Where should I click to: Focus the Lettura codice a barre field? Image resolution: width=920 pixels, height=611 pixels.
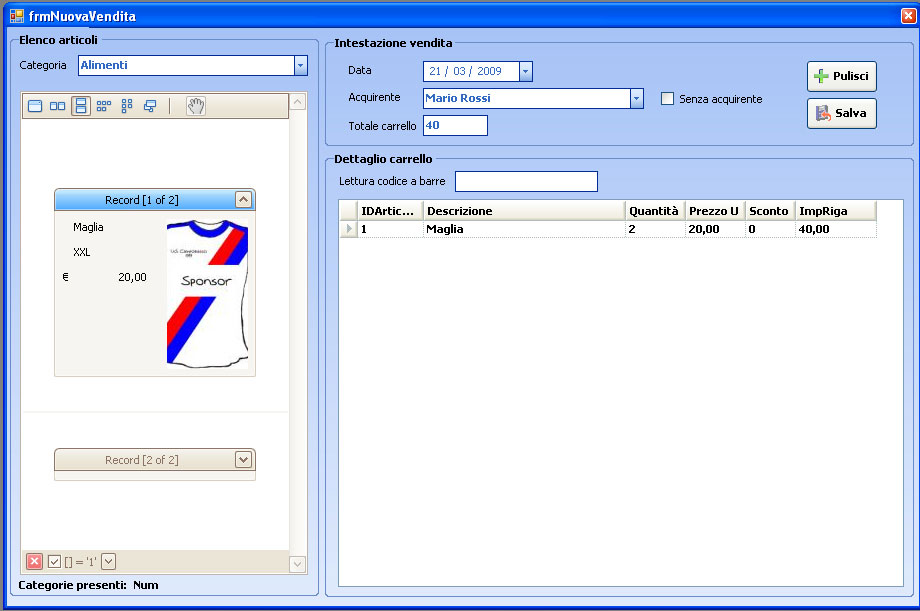pos(526,181)
